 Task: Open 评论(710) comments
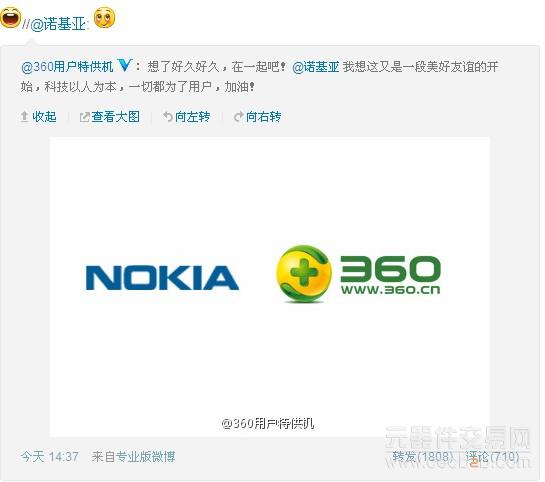pyautogui.click(x=492, y=456)
